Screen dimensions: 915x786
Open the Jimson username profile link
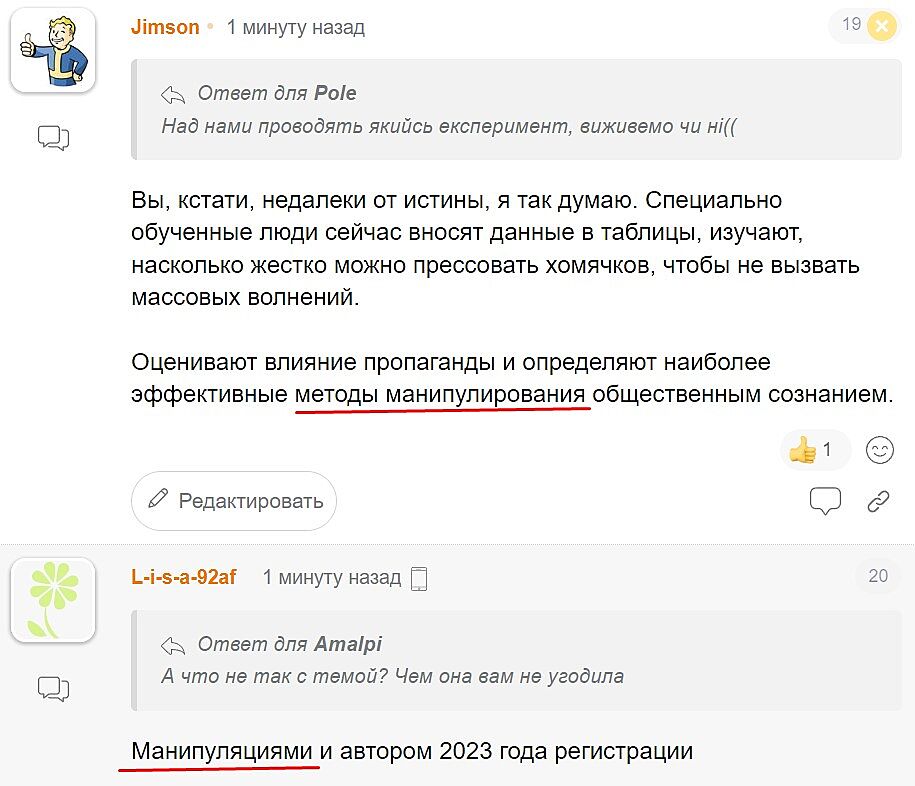pyautogui.click(x=165, y=28)
